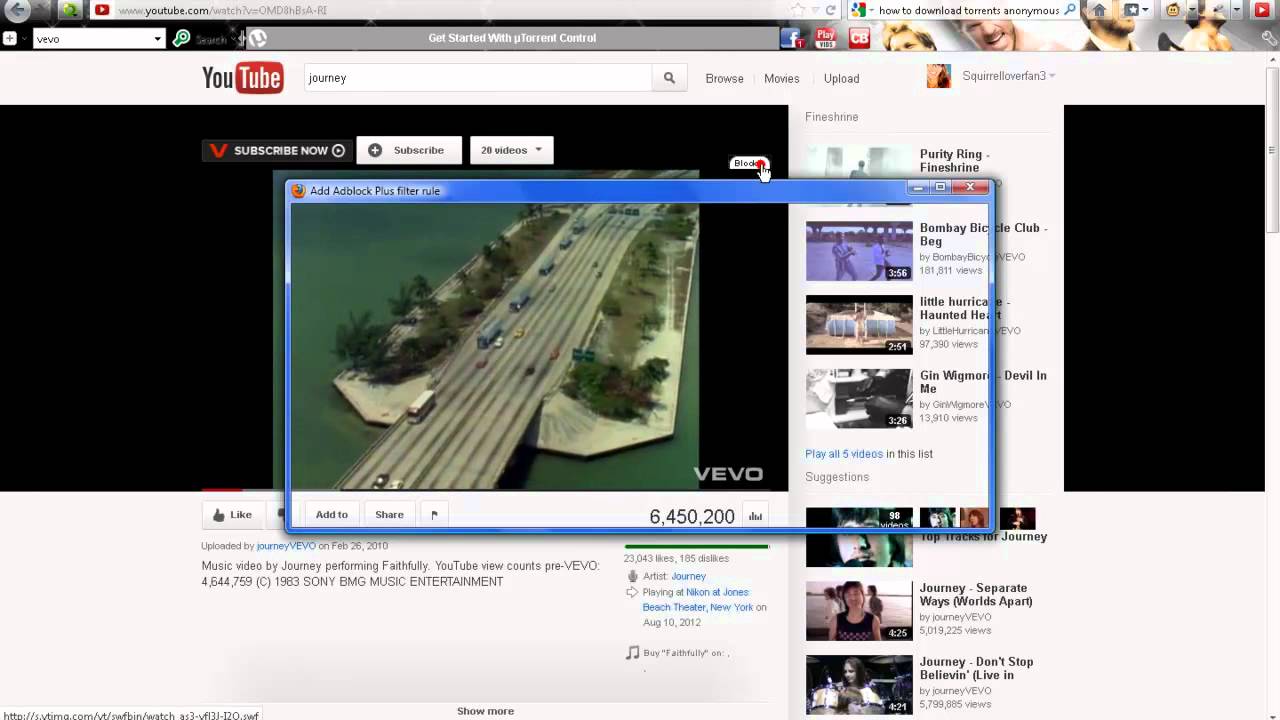Go to the Upload page

tap(841, 78)
